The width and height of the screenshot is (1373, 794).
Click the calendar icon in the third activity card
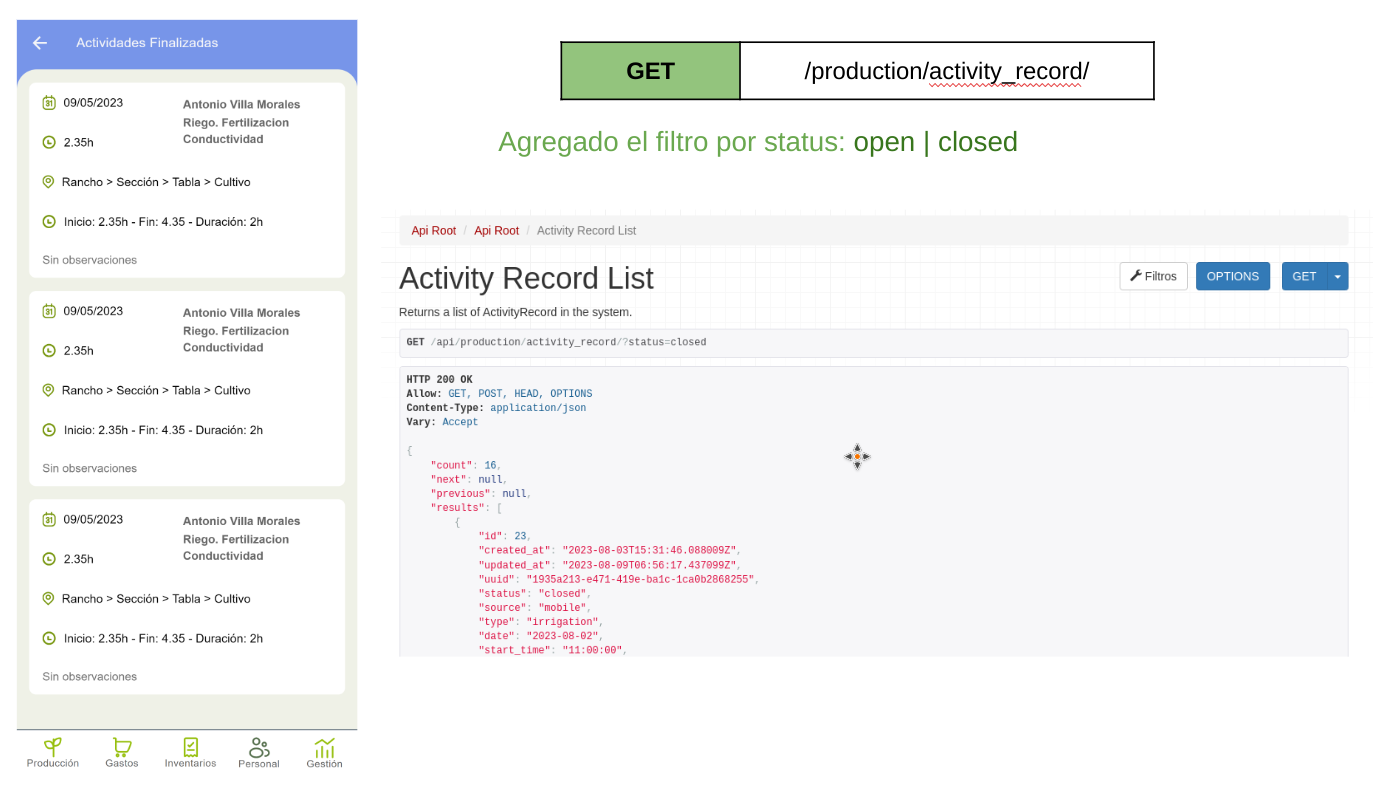point(49,519)
